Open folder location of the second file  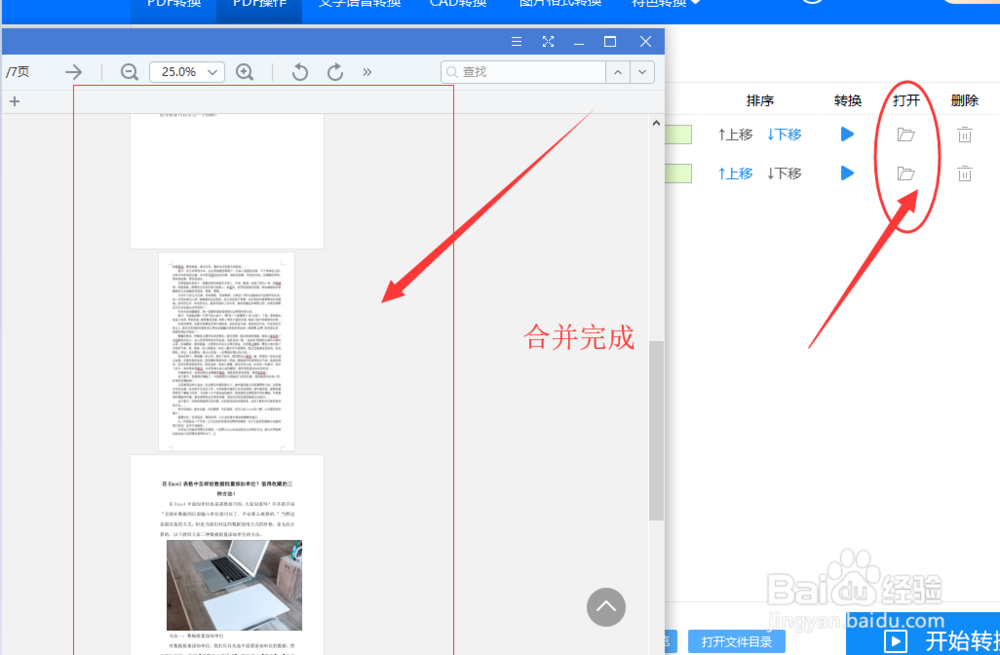(906, 172)
